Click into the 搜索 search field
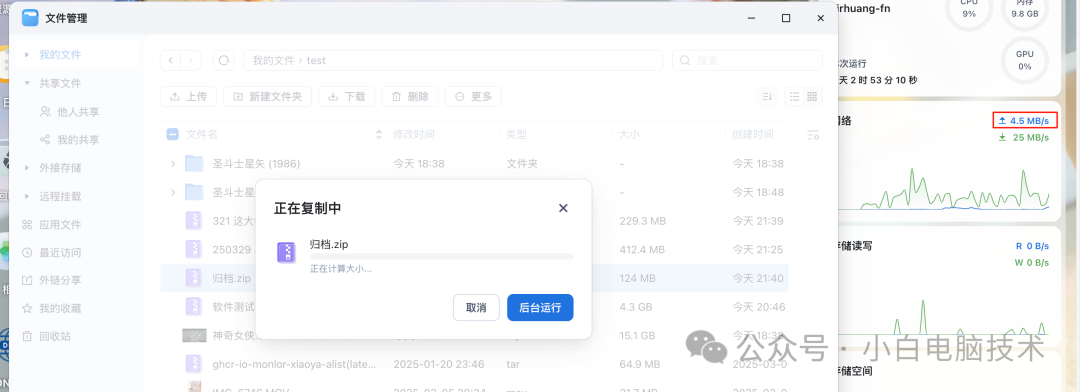Image resolution: width=1080 pixels, height=392 pixels. 747,61
